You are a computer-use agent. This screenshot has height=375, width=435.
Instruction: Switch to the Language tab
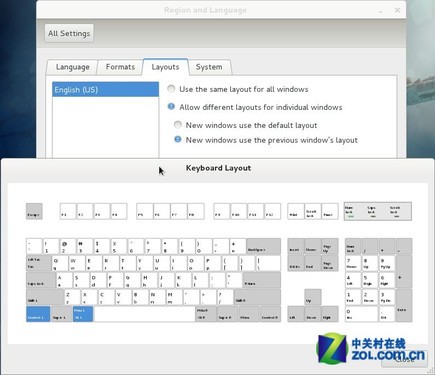pos(72,67)
